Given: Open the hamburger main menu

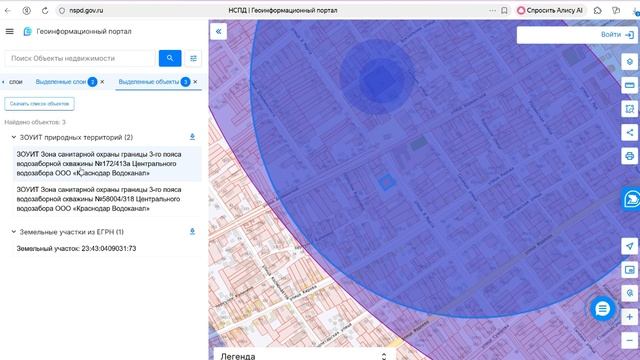Looking at the screenshot, I should point(9,31).
